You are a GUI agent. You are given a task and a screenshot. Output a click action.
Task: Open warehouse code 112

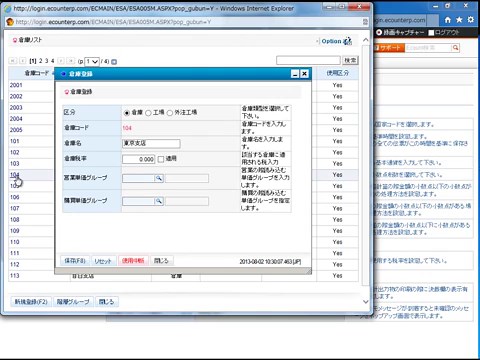coord(15,265)
